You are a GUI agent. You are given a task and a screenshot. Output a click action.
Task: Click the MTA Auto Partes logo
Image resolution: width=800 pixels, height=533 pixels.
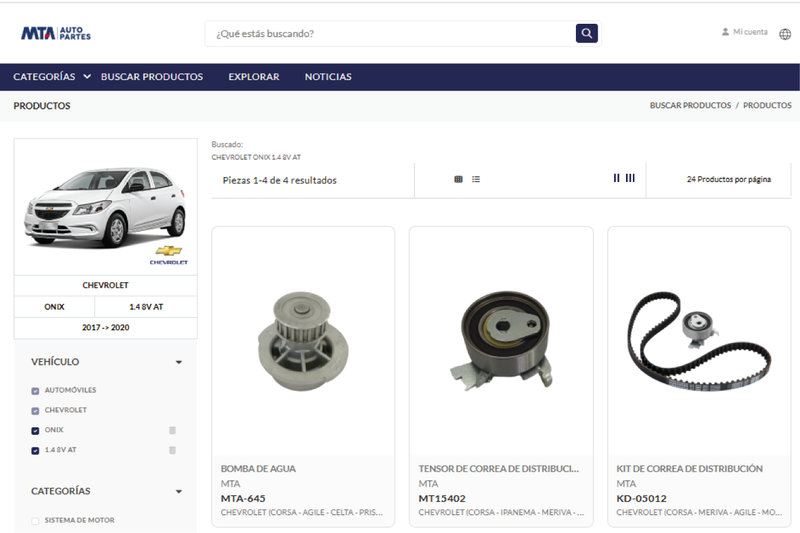pyautogui.click(x=56, y=33)
